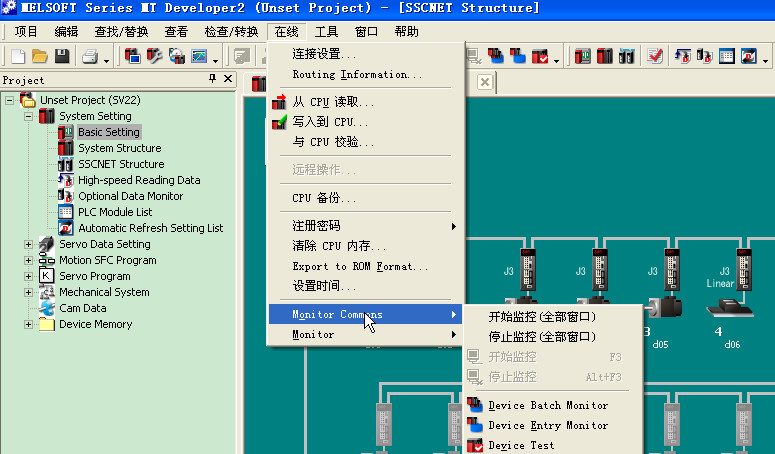Open Device Batch Monitor
This screenshot has height=454, width=775.
(x=547, y=406)
